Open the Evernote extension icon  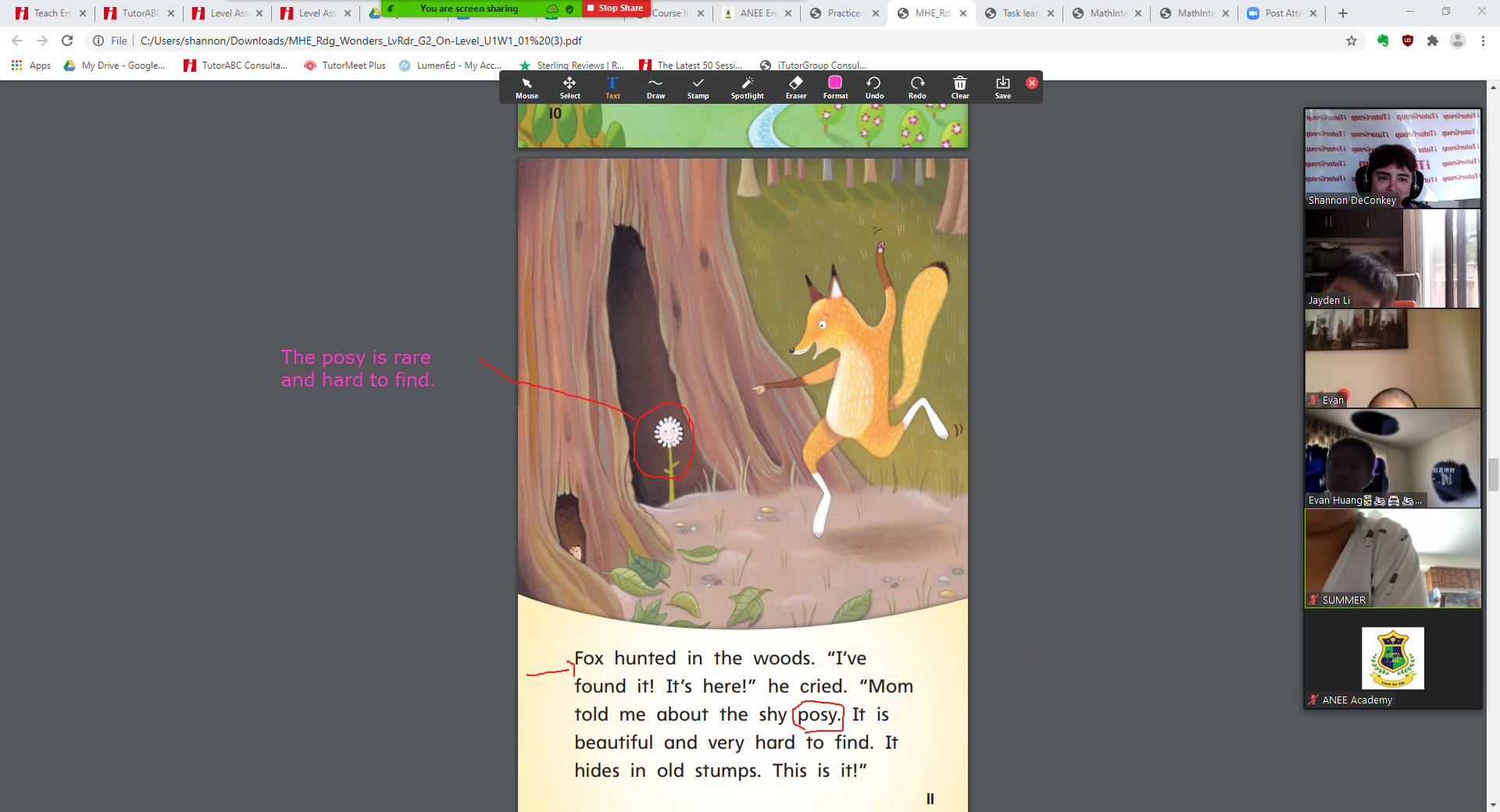point(1383,41)
